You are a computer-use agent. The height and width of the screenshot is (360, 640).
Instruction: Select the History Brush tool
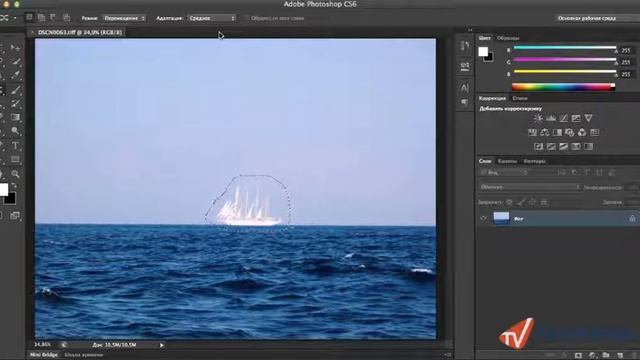(x=16, y=104)
